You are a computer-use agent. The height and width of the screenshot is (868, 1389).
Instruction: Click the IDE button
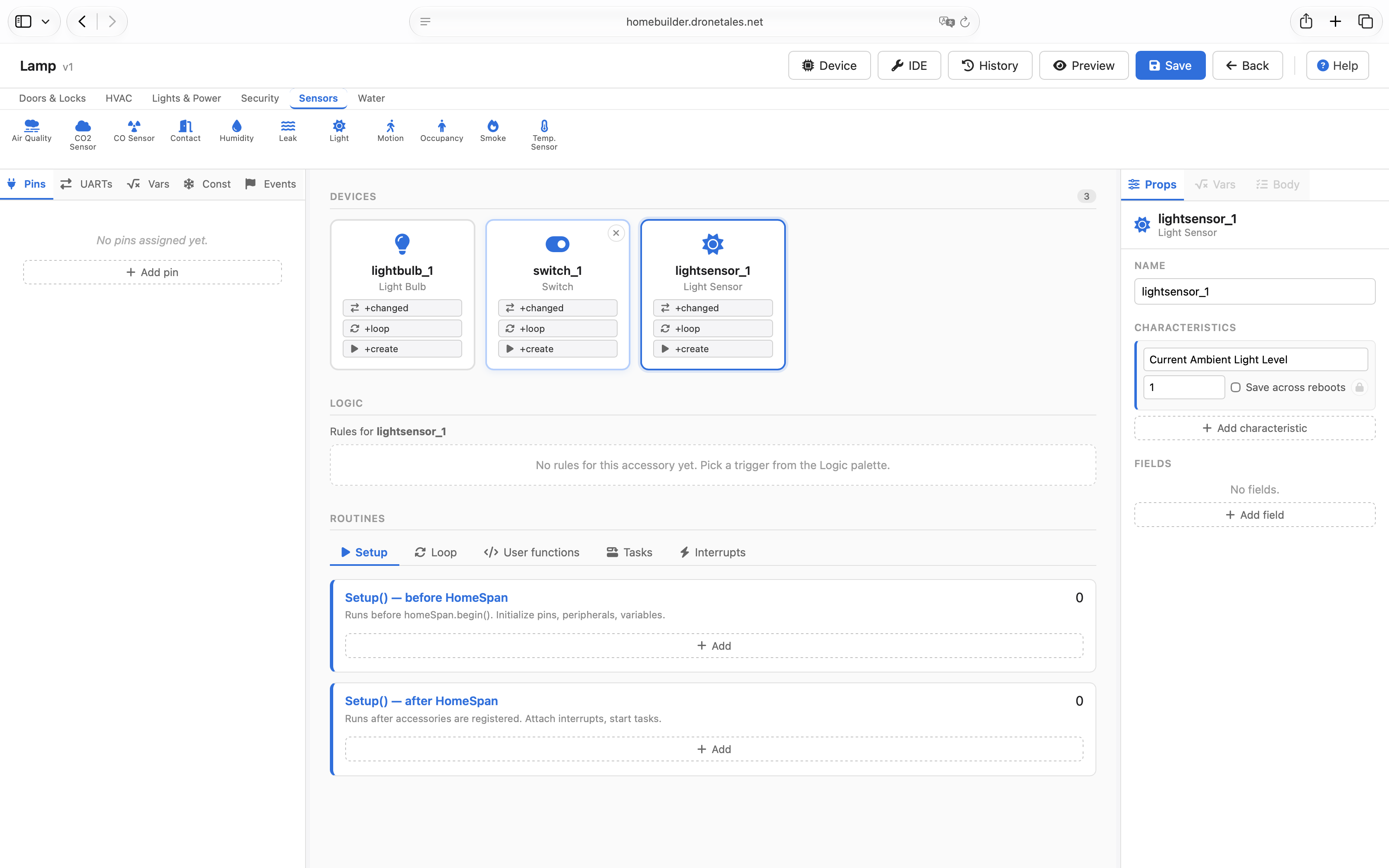coord(909,65)
